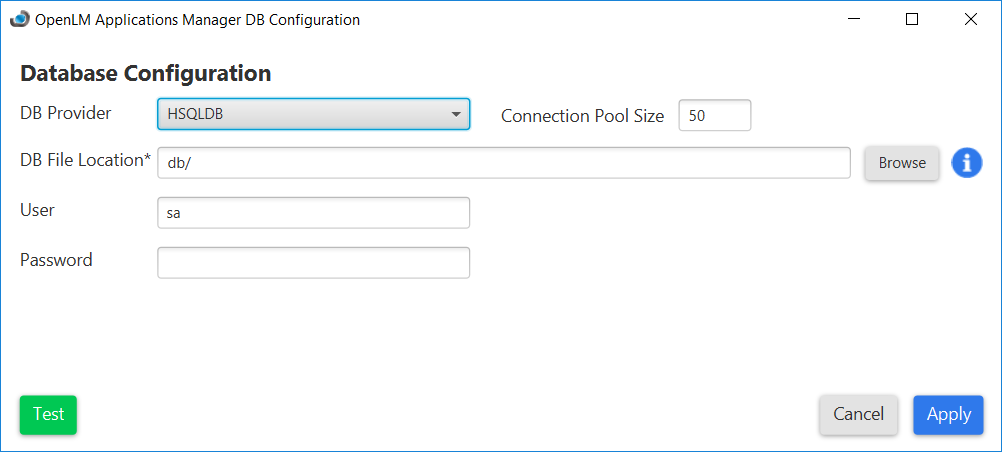Image resolution: width=1002 pixels, height=452 pixels.
Task: Click the DB Provider label
Action: (x=66, y=113)
